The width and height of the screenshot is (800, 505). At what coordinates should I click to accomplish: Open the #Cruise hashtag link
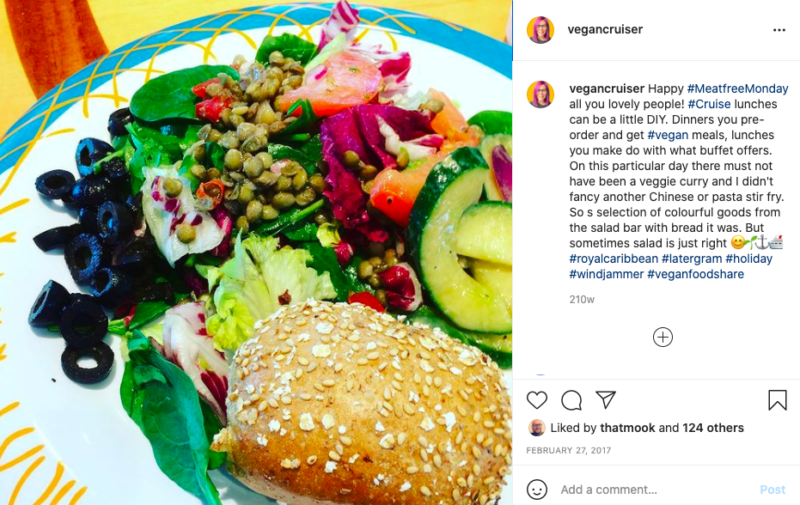click(x=709, y=104)
